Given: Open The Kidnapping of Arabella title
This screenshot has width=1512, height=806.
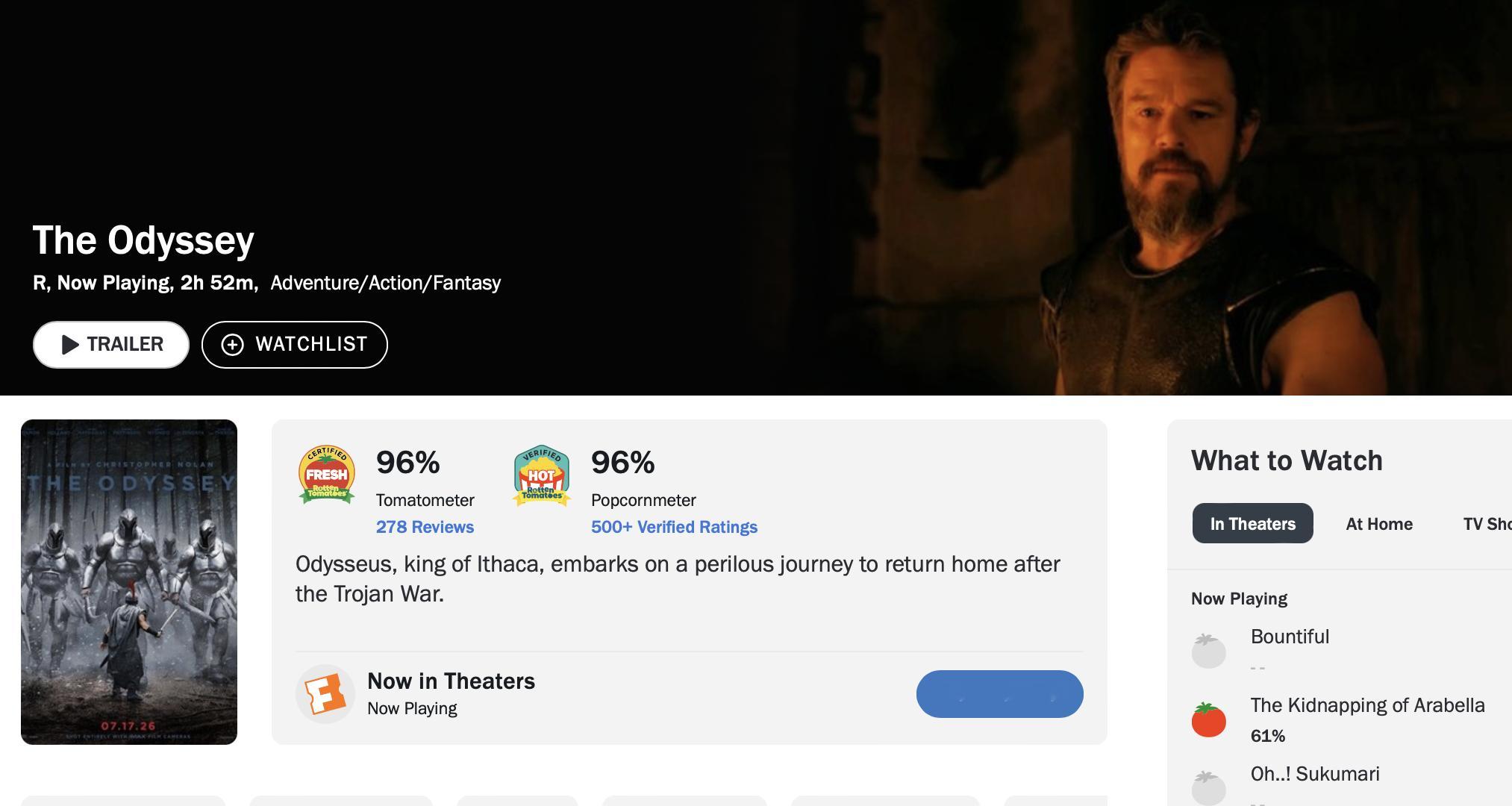Looking at the screenshot, I should 1367,705.
